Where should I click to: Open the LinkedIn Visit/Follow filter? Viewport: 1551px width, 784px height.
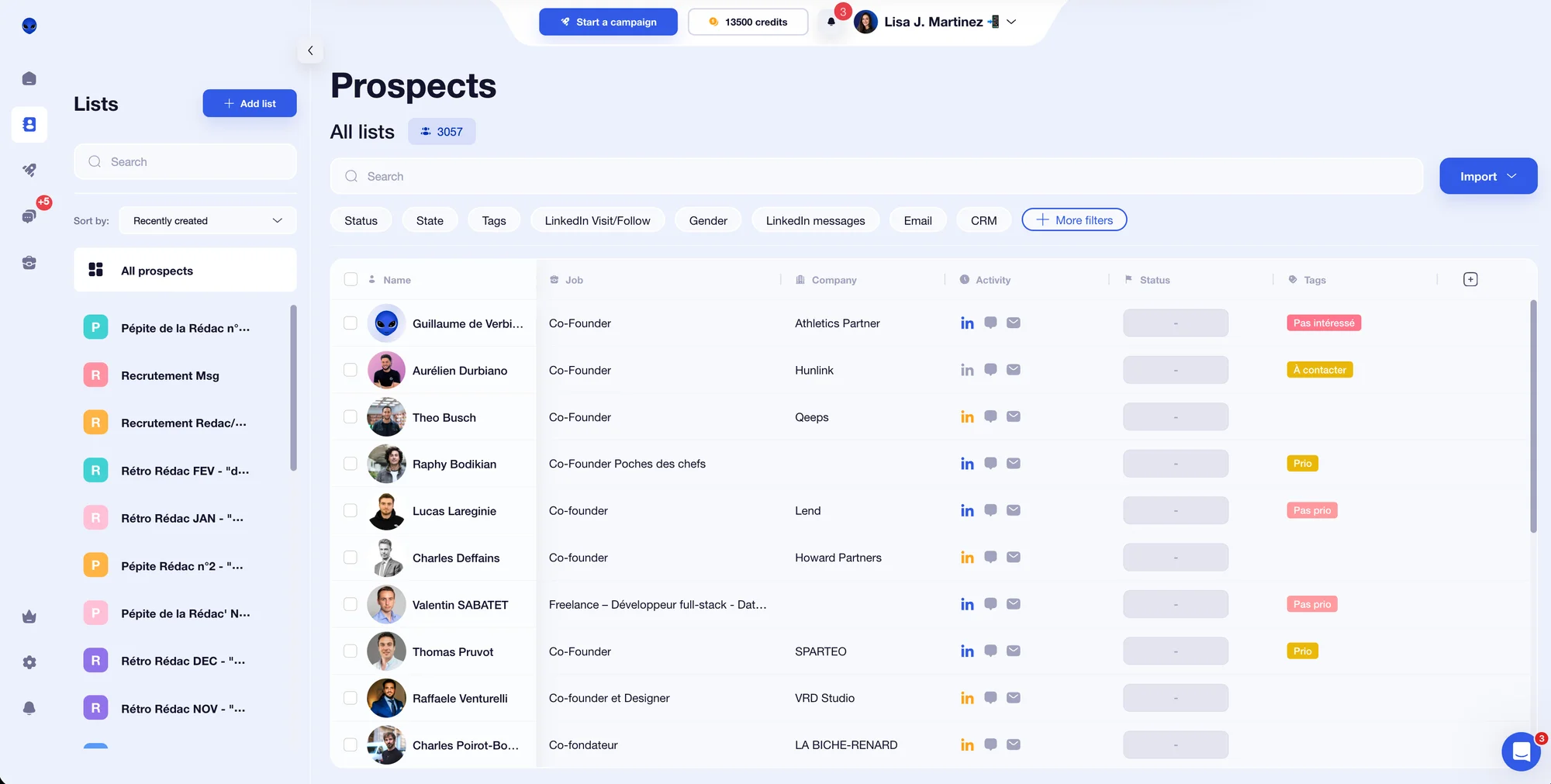pos(597,220)
